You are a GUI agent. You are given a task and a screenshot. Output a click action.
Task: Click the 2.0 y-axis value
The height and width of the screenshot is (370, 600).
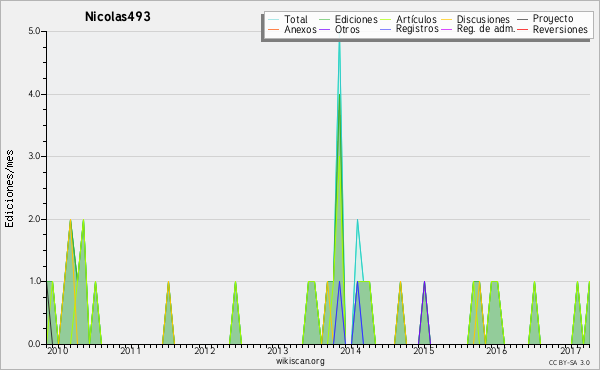coord(34,219)
